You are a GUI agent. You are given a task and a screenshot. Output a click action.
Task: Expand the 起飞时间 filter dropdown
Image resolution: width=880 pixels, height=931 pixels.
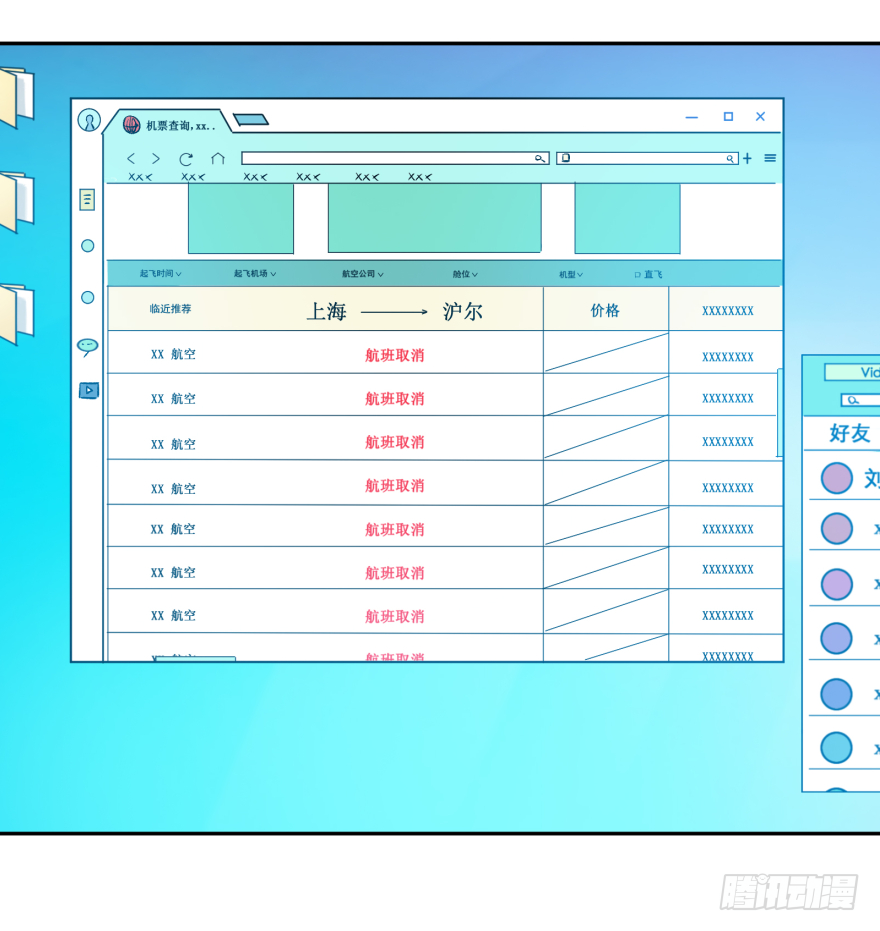pos(160,274)
